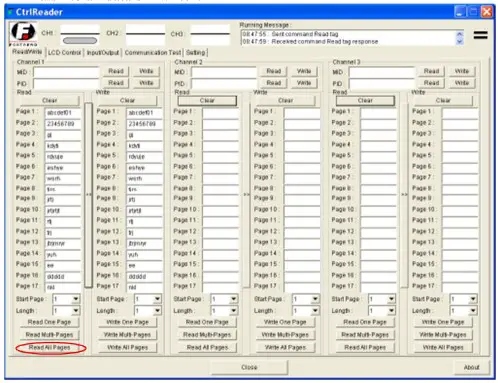Go to the Setting tab
The width and height of the screenshot is (498, 383).
coord(196,53)
